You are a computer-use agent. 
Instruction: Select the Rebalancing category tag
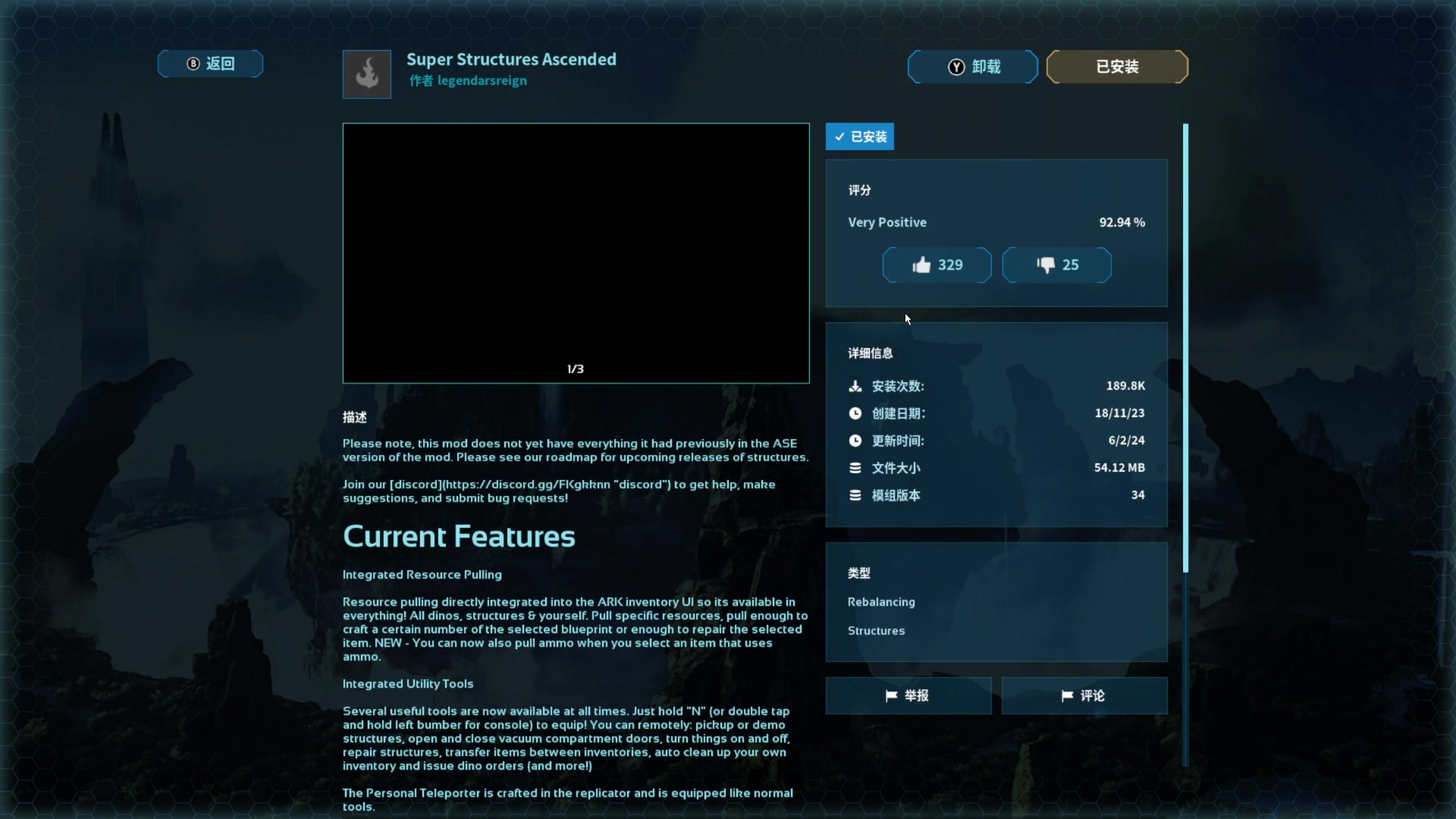click(881, 602)
